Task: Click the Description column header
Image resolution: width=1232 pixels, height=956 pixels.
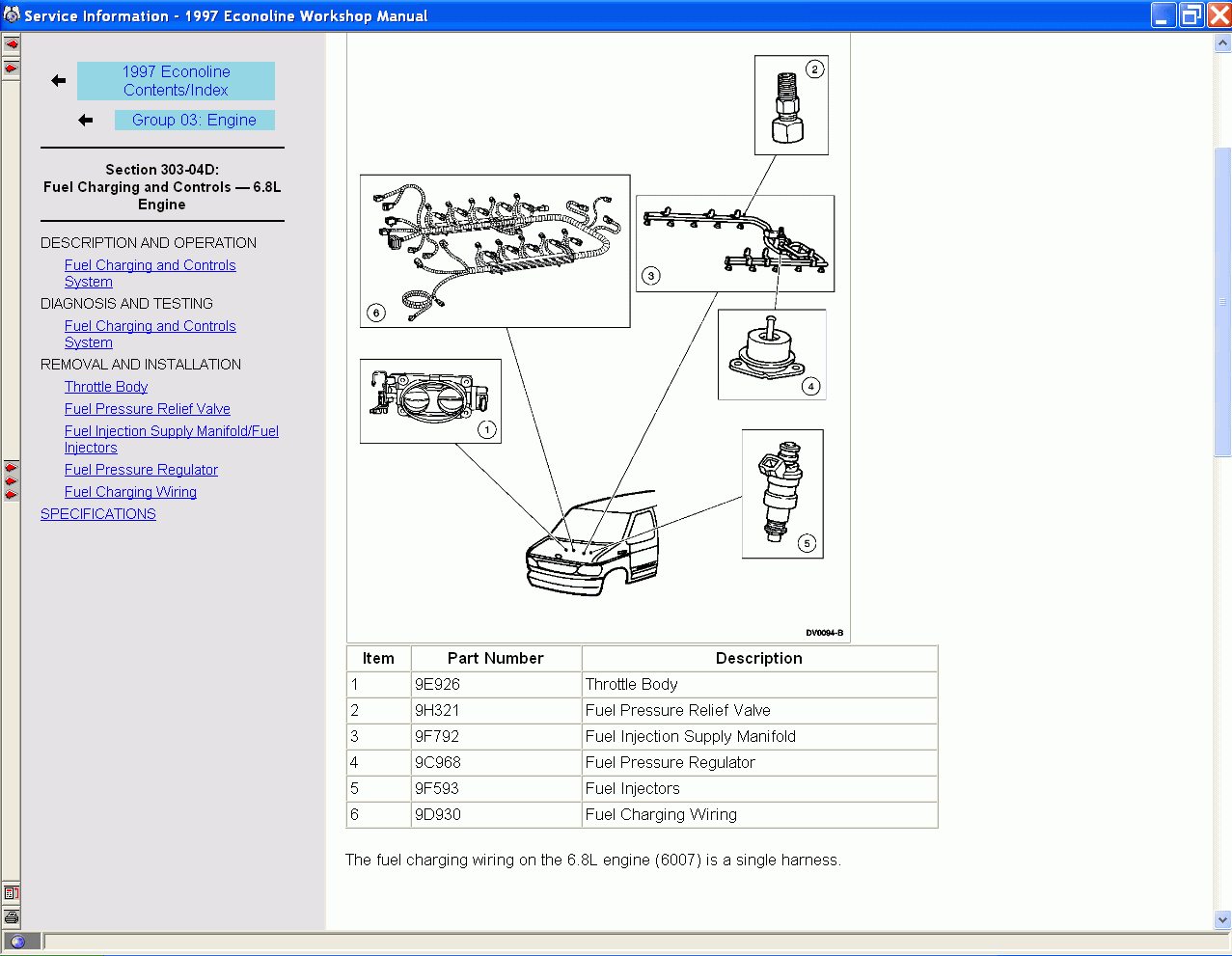Action: click(759, 658)
